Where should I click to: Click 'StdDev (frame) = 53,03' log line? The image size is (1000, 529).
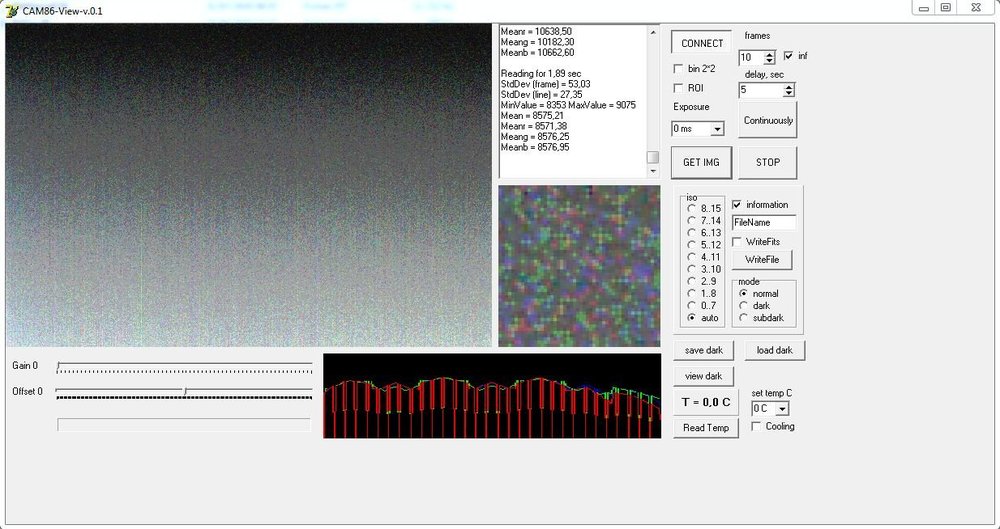pos(545,84)
